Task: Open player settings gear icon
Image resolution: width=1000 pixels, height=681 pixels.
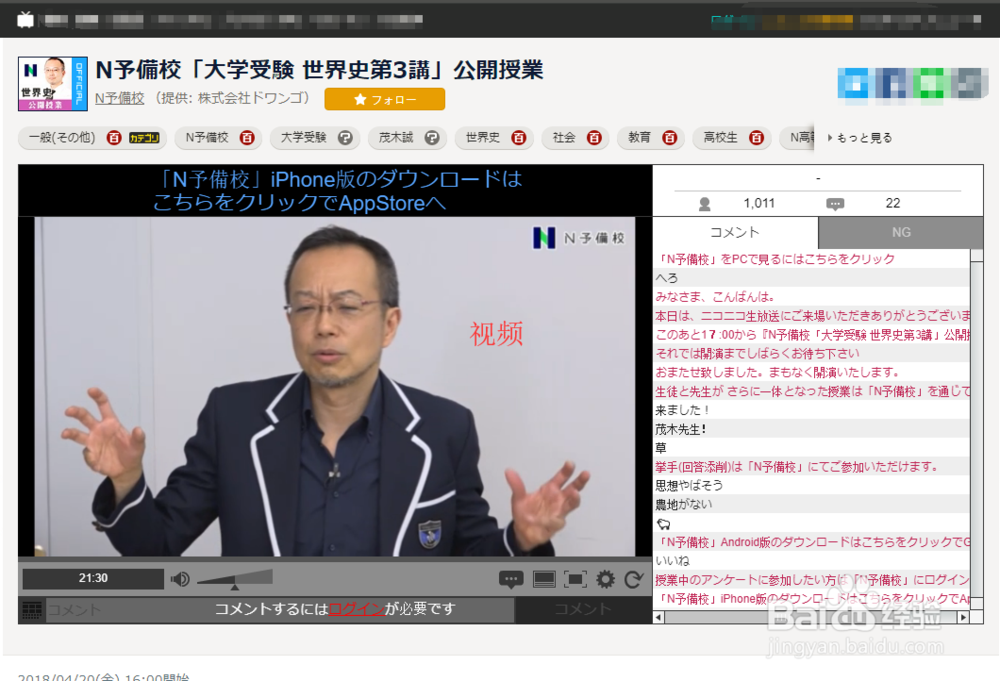Action: click(x=605, y=580)
